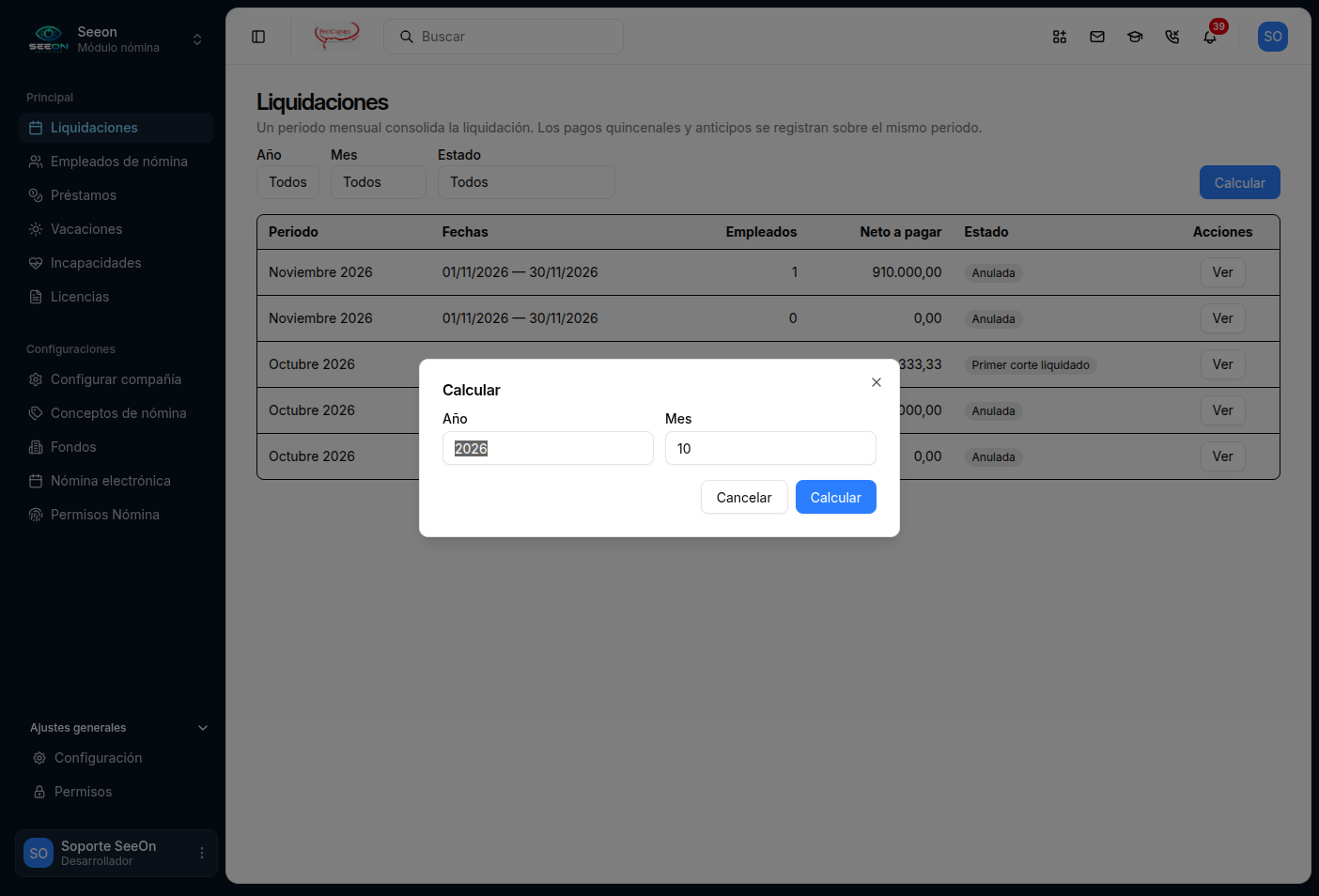This screenshot has height=896, width=1319.
Task: Close the Calcular dialog with the X
Action: [877, 382]
